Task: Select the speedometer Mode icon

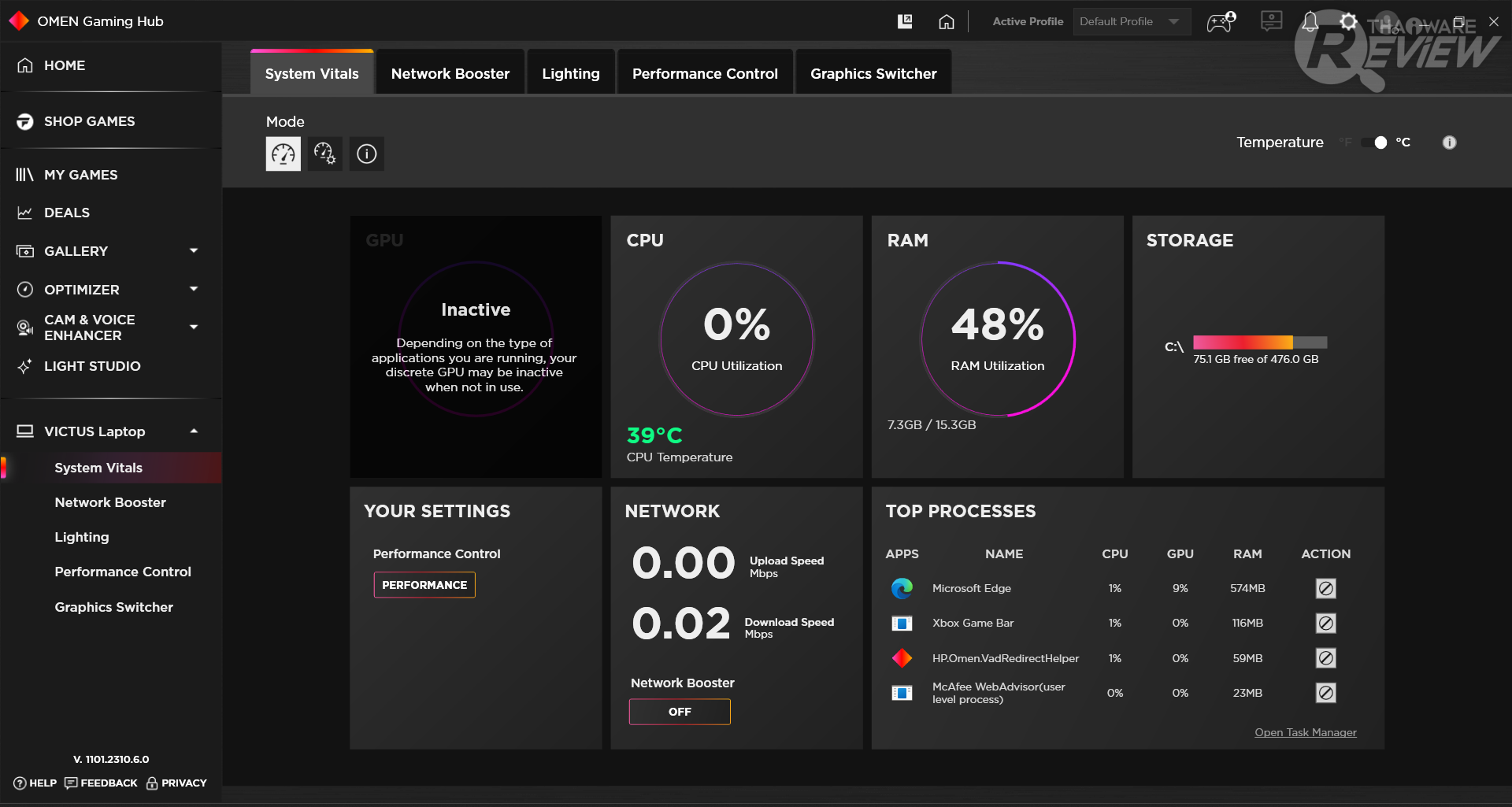Action: (283, 154)
